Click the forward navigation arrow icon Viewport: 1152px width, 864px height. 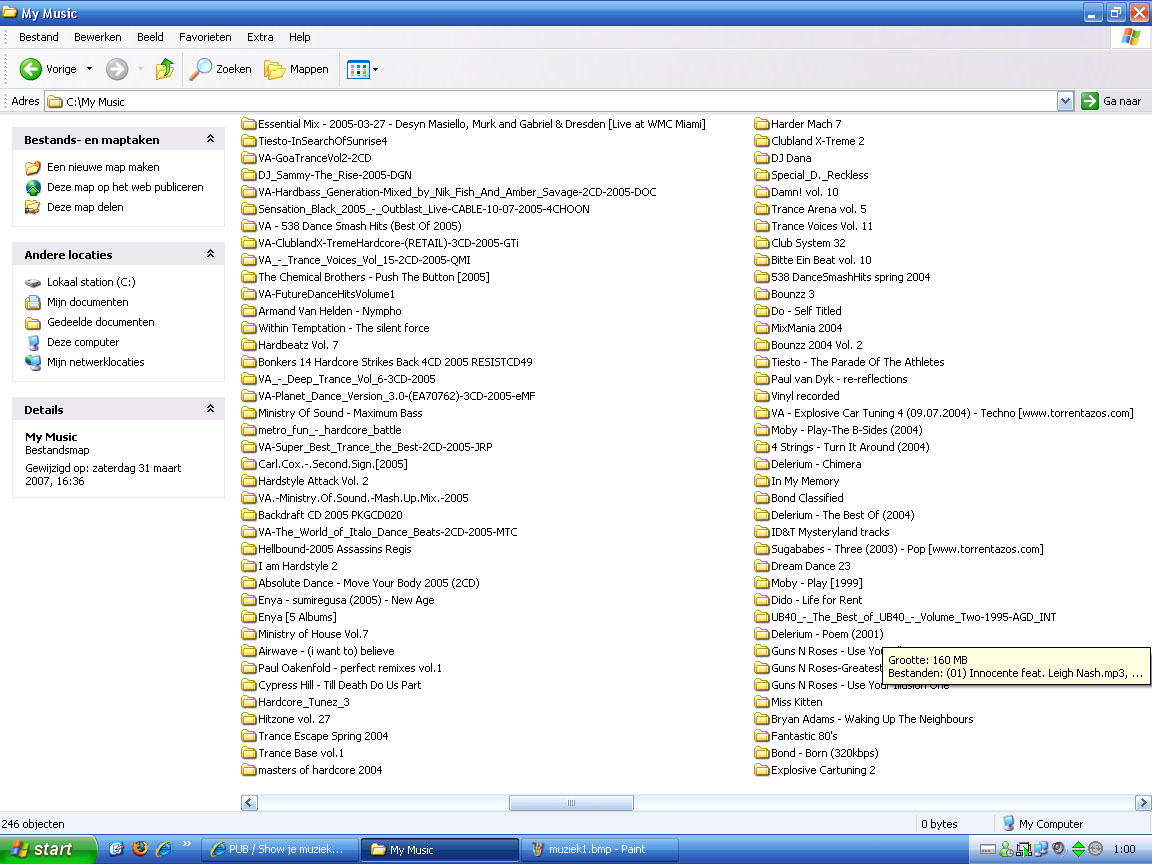click(x=117, y=69)
